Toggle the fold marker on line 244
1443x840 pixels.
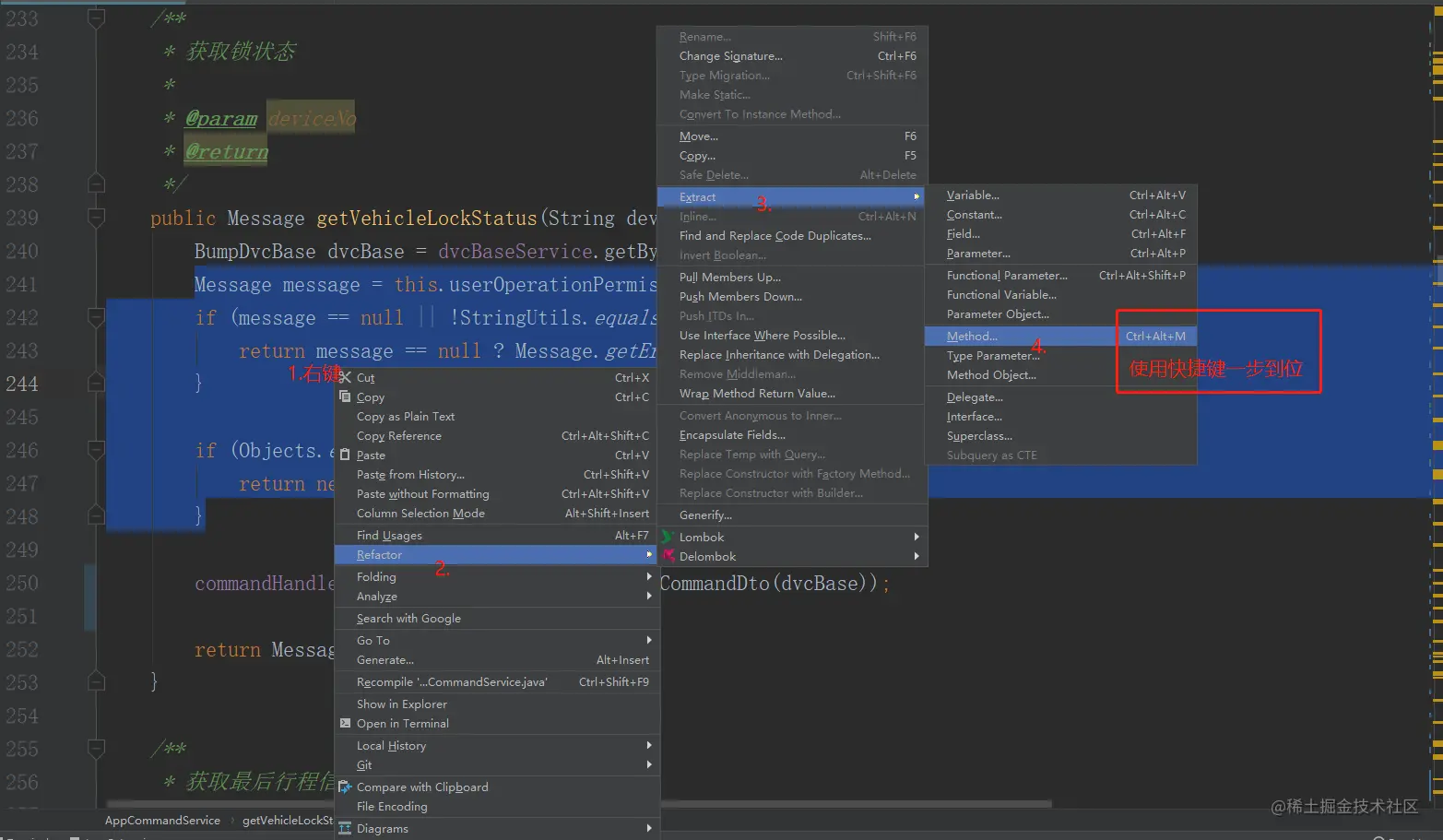coord(96,384)
